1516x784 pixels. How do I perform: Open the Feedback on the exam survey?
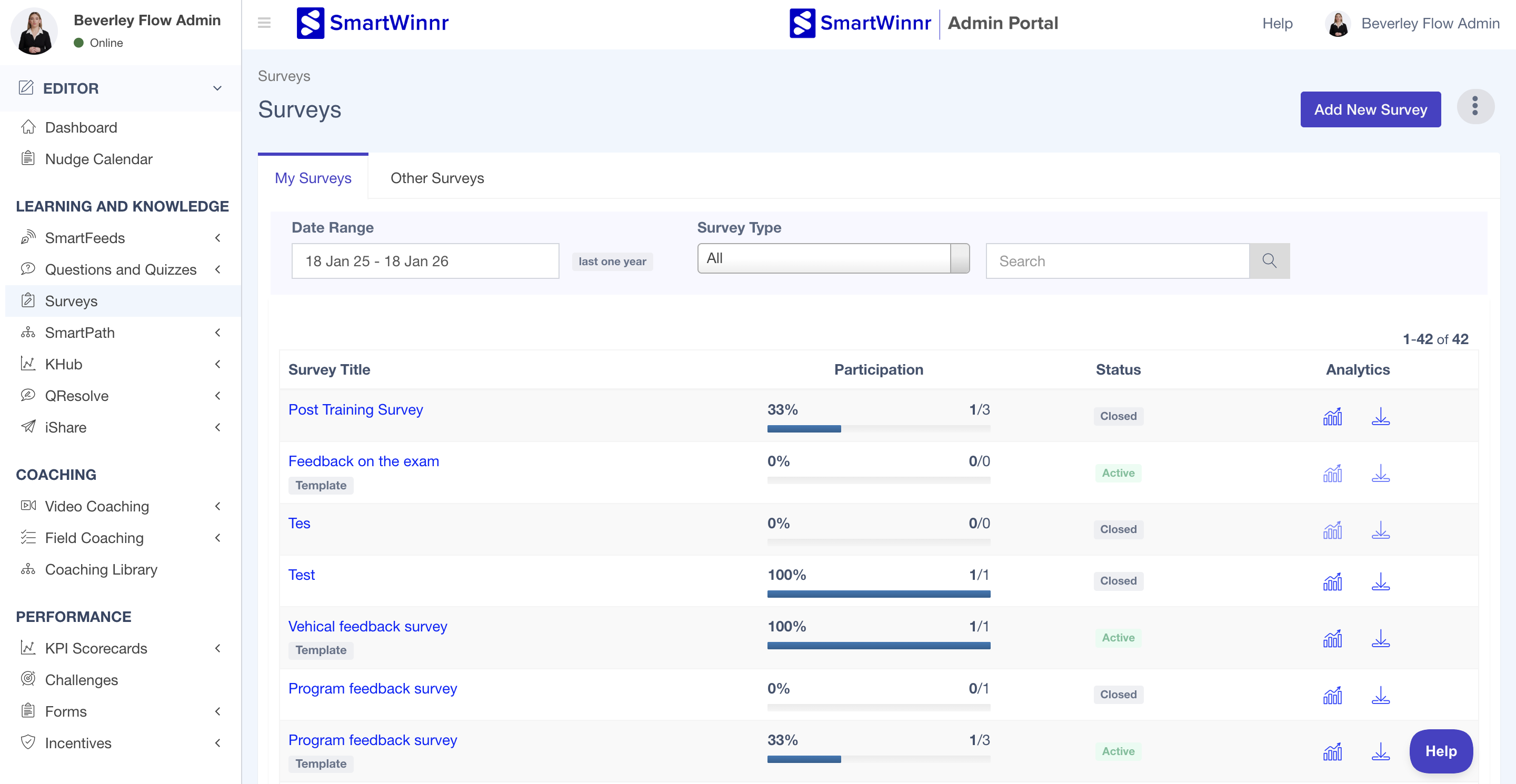pos(363,461)
